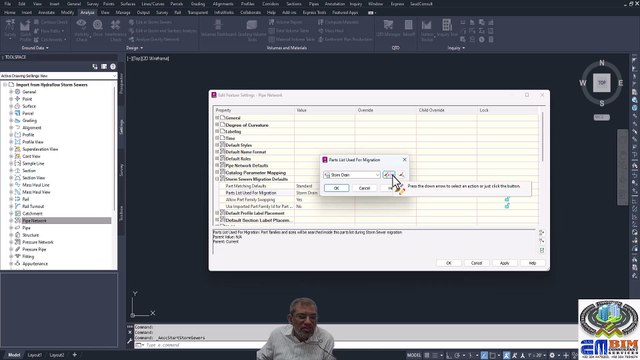
Task: Expand Surface node in Toolspace tree
Action: point(11,106)
